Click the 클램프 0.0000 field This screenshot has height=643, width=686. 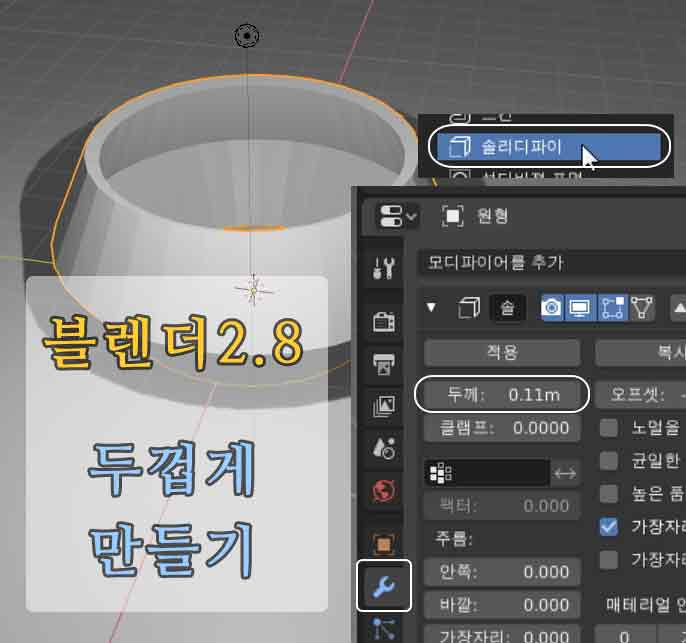[x=502, y=427]
